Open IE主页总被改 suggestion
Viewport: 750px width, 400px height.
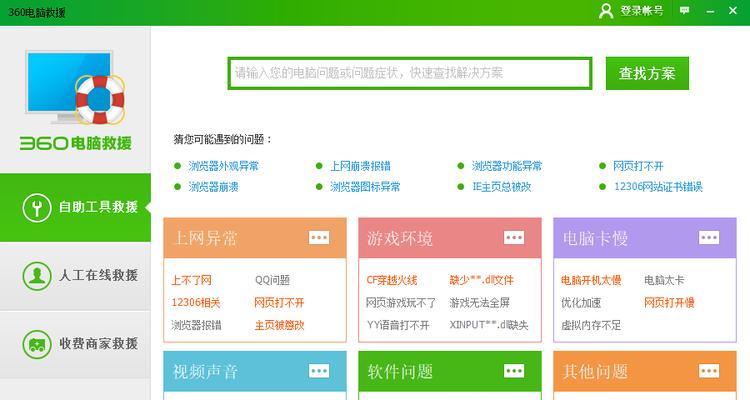502,187
